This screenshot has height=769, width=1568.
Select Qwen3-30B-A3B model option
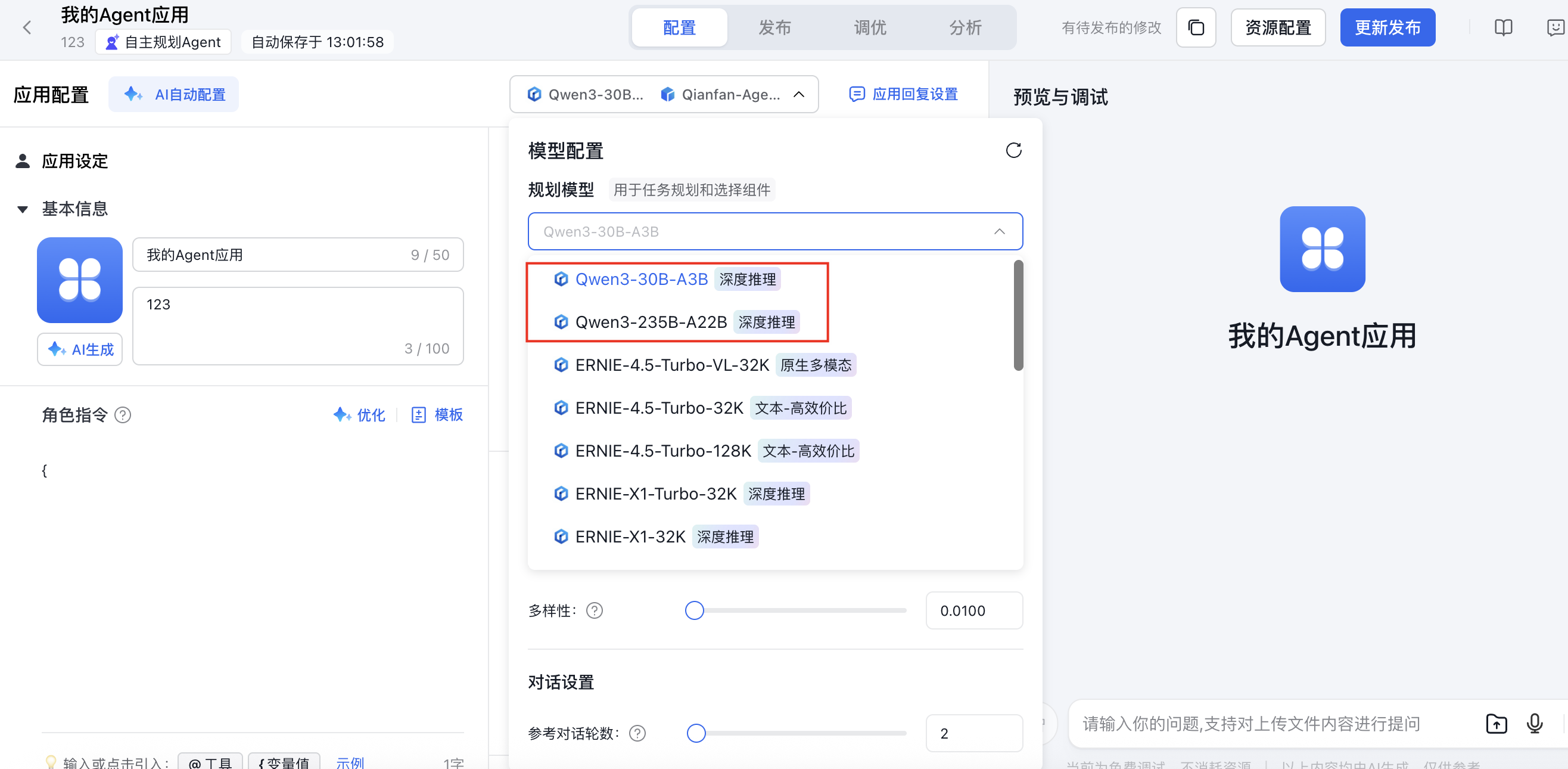[775, 279]
